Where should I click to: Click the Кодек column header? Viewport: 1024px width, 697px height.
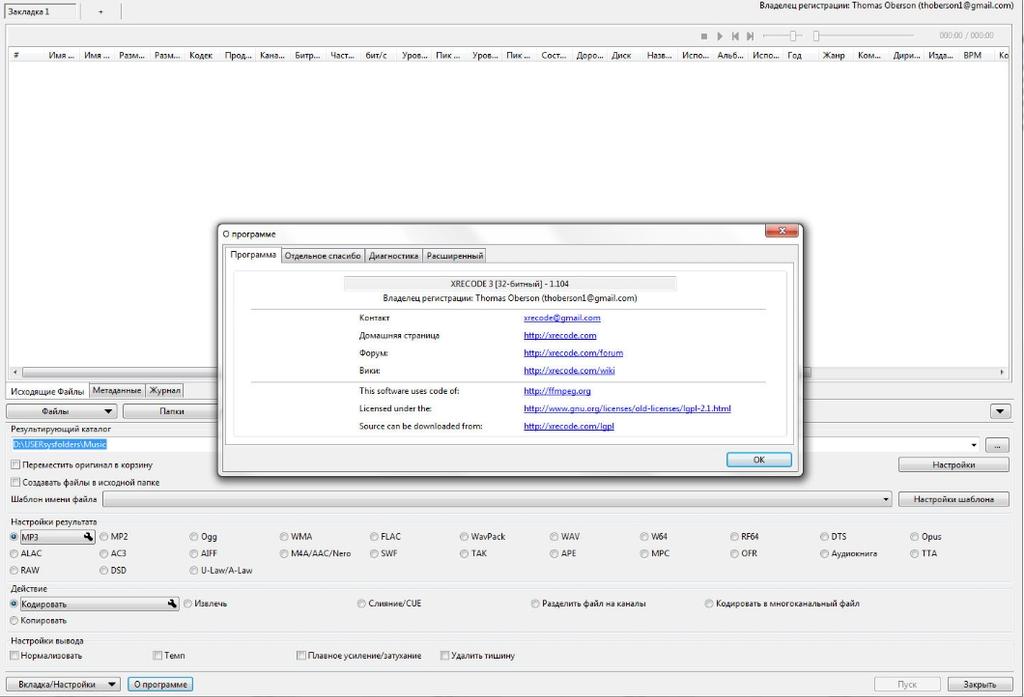click(200, 56)
